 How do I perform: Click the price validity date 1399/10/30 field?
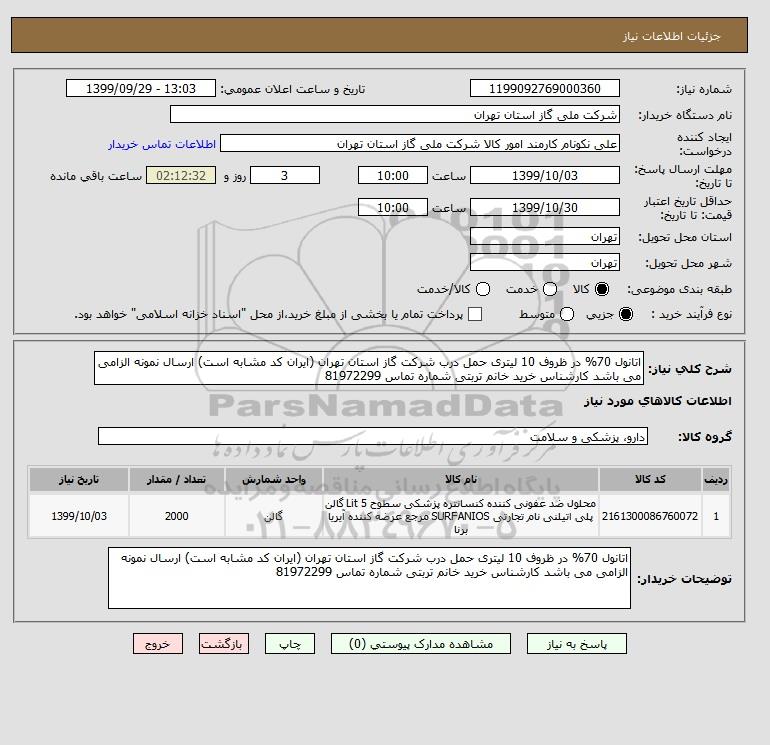tap(545, 207)
